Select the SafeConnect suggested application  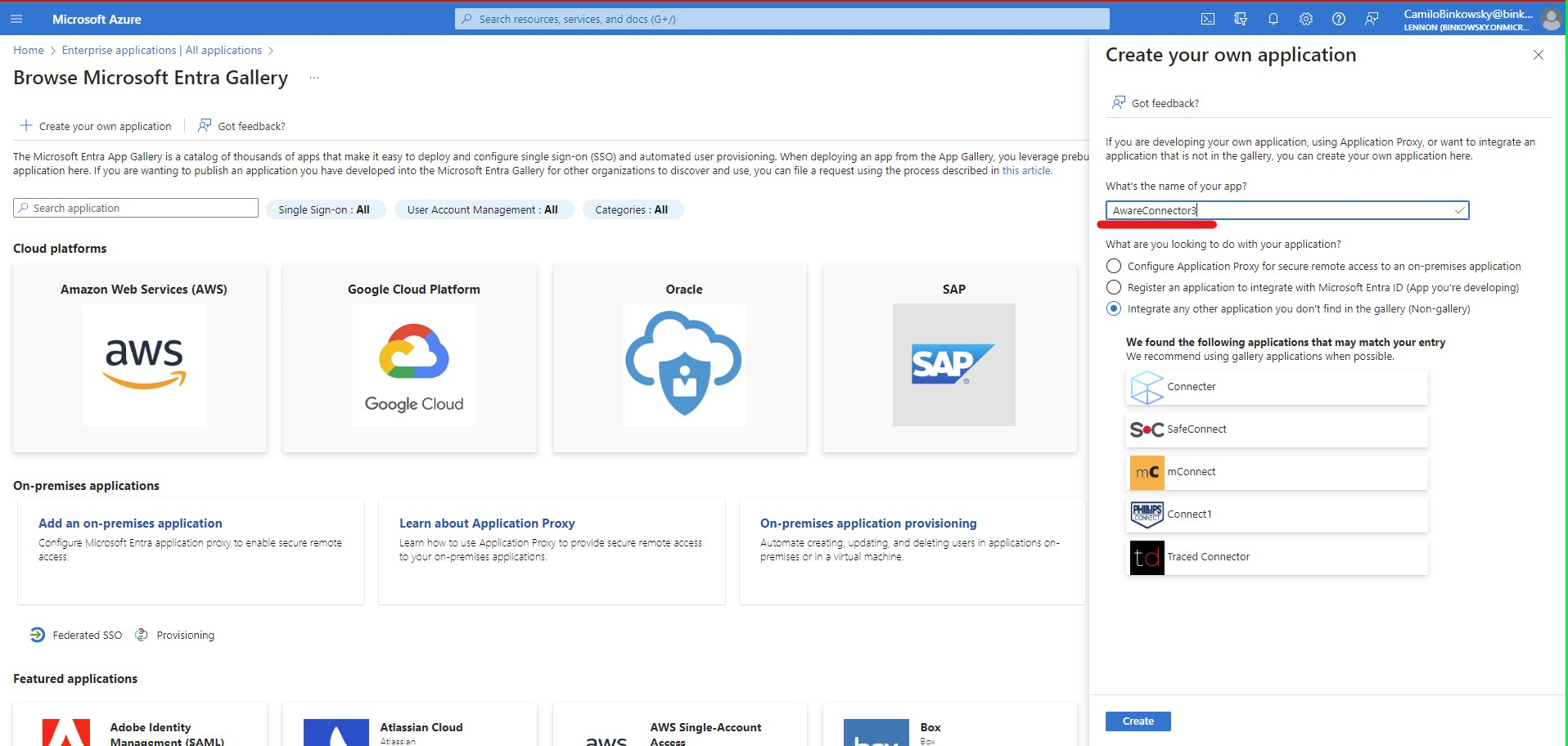click(x=1277, y=429)
